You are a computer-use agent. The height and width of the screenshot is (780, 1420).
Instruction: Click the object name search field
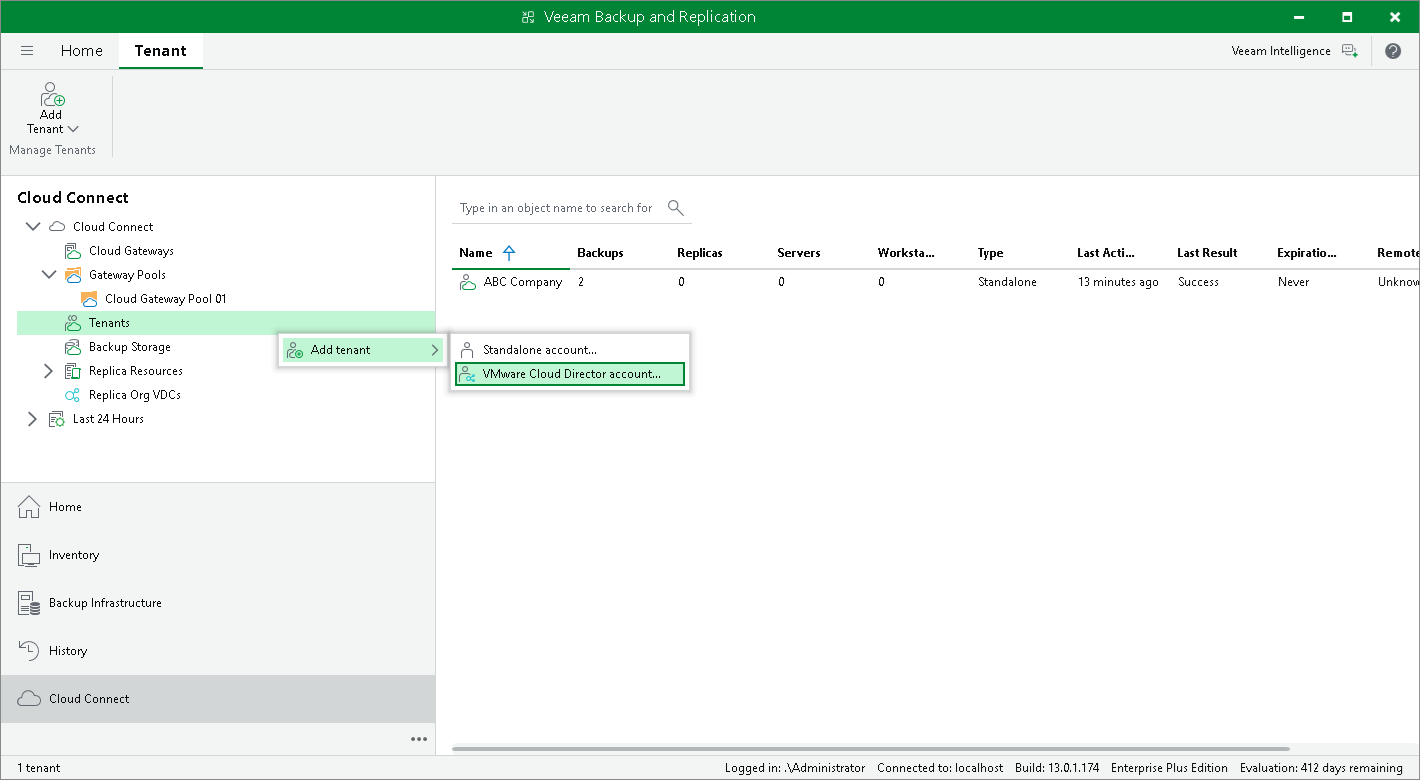556,208
